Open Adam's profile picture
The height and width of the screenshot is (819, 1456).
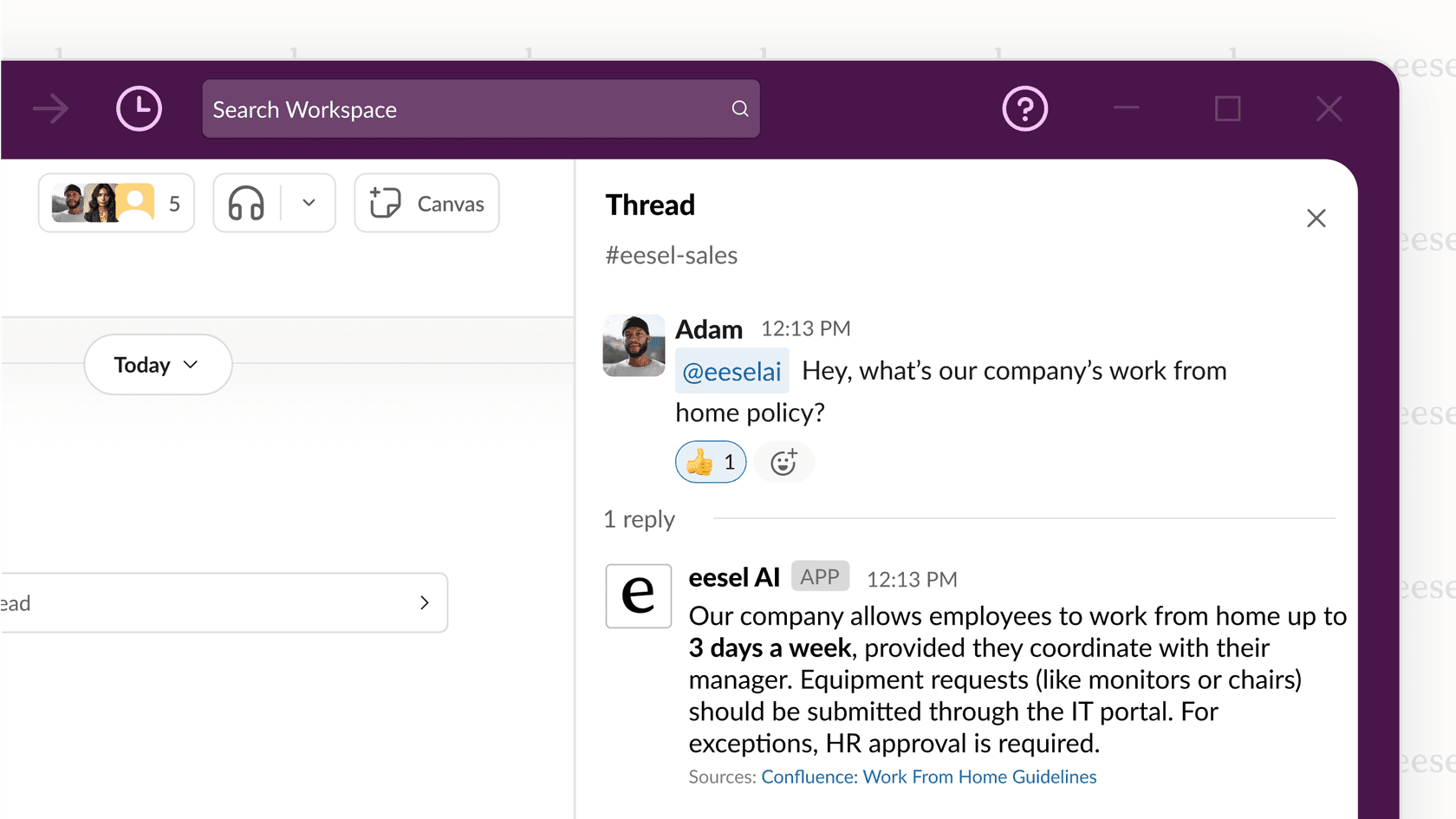click(634, 346)
